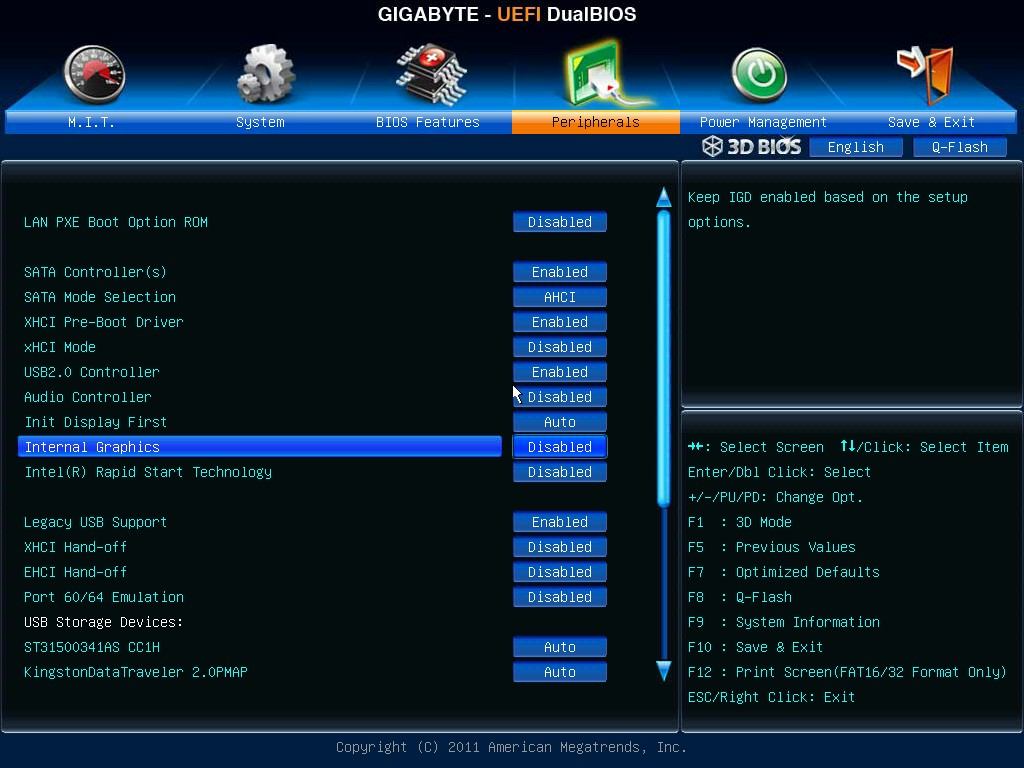Select the SATA Controller(s) label
Image resolution: width=1024 pixels, height=768 pixels.
[x=95, y=272]
